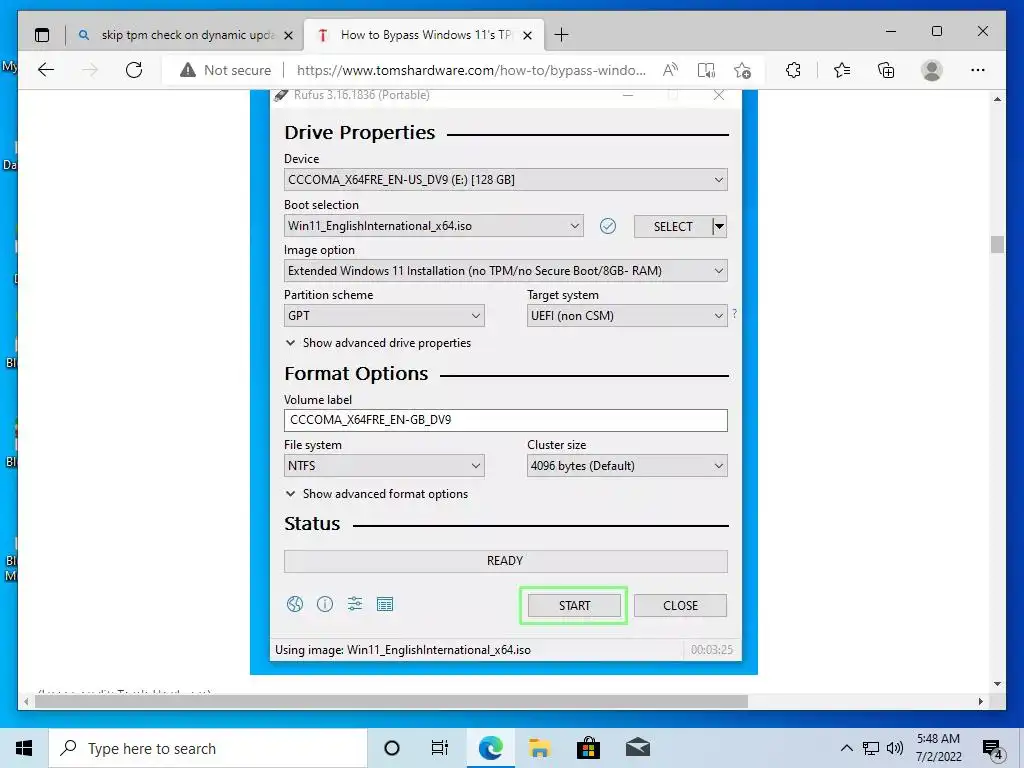
Task: Open Microsoft Store on the taskbar
Action: pyautogui.click(x=588, y=748)
